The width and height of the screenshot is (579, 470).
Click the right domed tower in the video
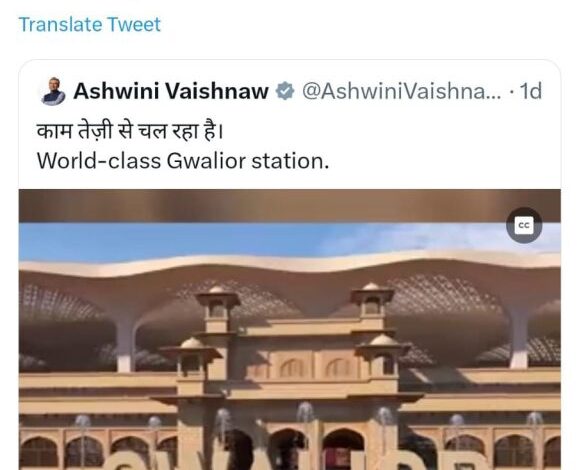point(372,305)
